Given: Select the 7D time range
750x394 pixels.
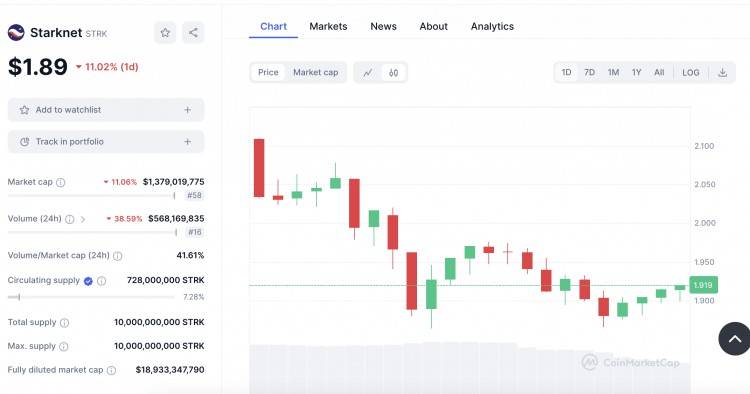Looking at the screenshot, I should [589, 73].
